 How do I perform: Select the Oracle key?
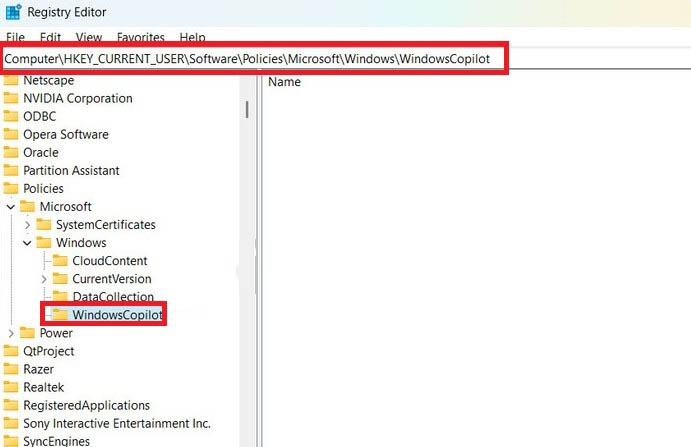pos(41,153)
